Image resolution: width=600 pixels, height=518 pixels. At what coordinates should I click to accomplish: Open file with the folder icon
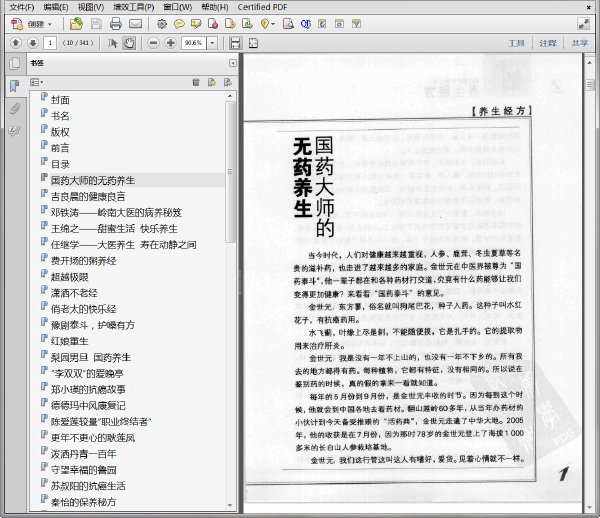pyautogui.click(x=77, y=24)
